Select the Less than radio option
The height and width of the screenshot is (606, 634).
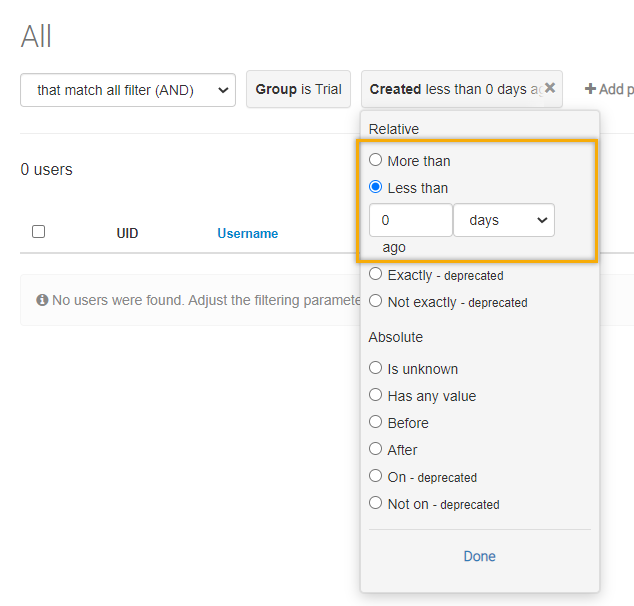[375, 187]
